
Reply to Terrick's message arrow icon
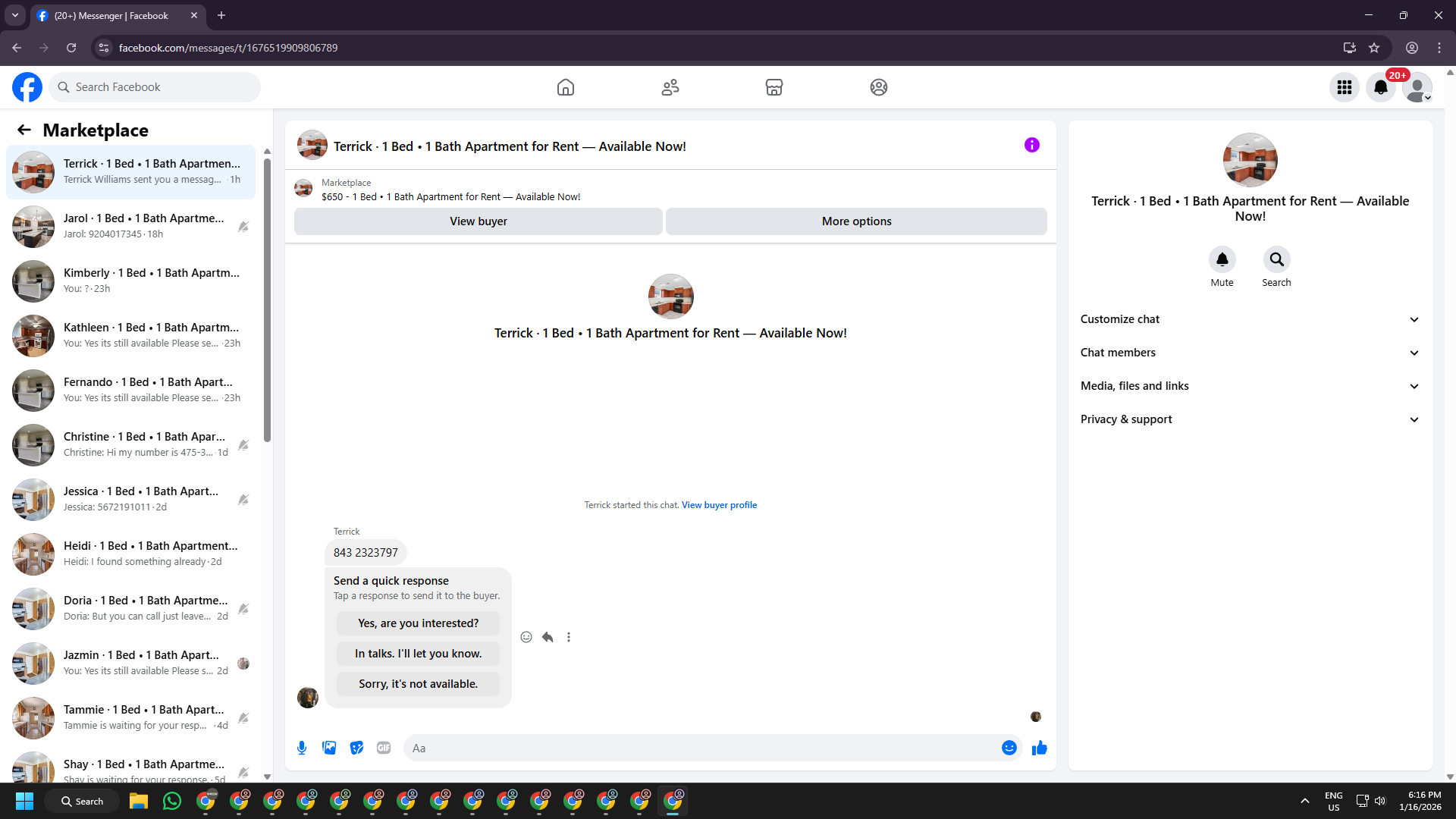pyautogui.click(x=548, y=637)
